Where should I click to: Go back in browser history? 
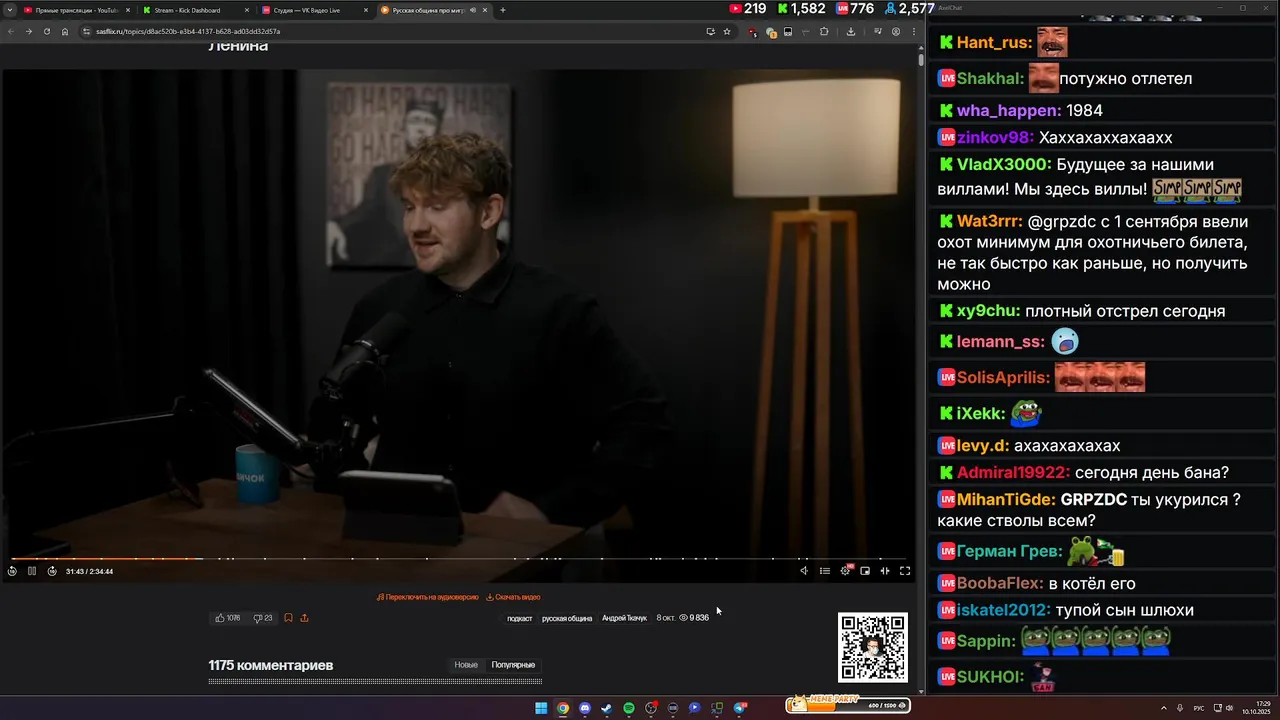pyautogui.click(x=11, y=31)
